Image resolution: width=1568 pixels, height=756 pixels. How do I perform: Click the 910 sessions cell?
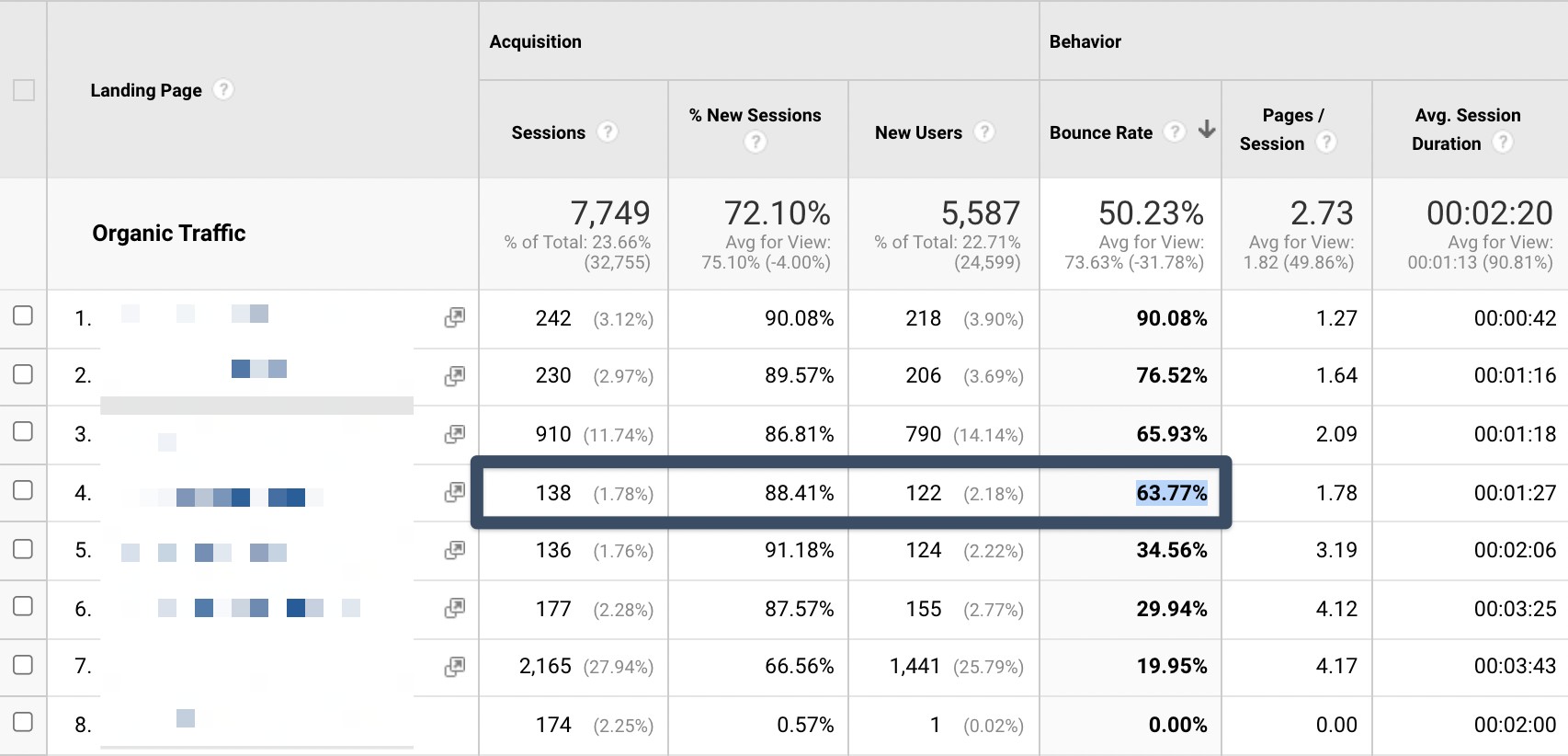(x=553, y=434)
